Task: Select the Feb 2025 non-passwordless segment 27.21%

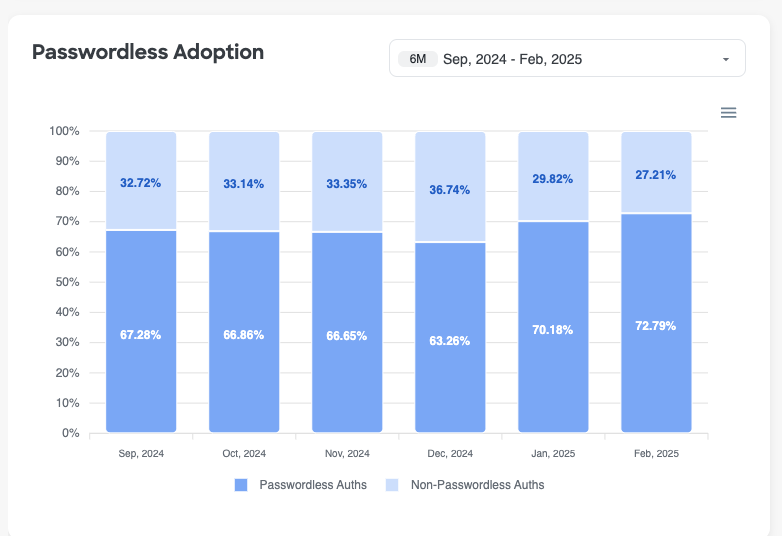Action: click(656, 173)
